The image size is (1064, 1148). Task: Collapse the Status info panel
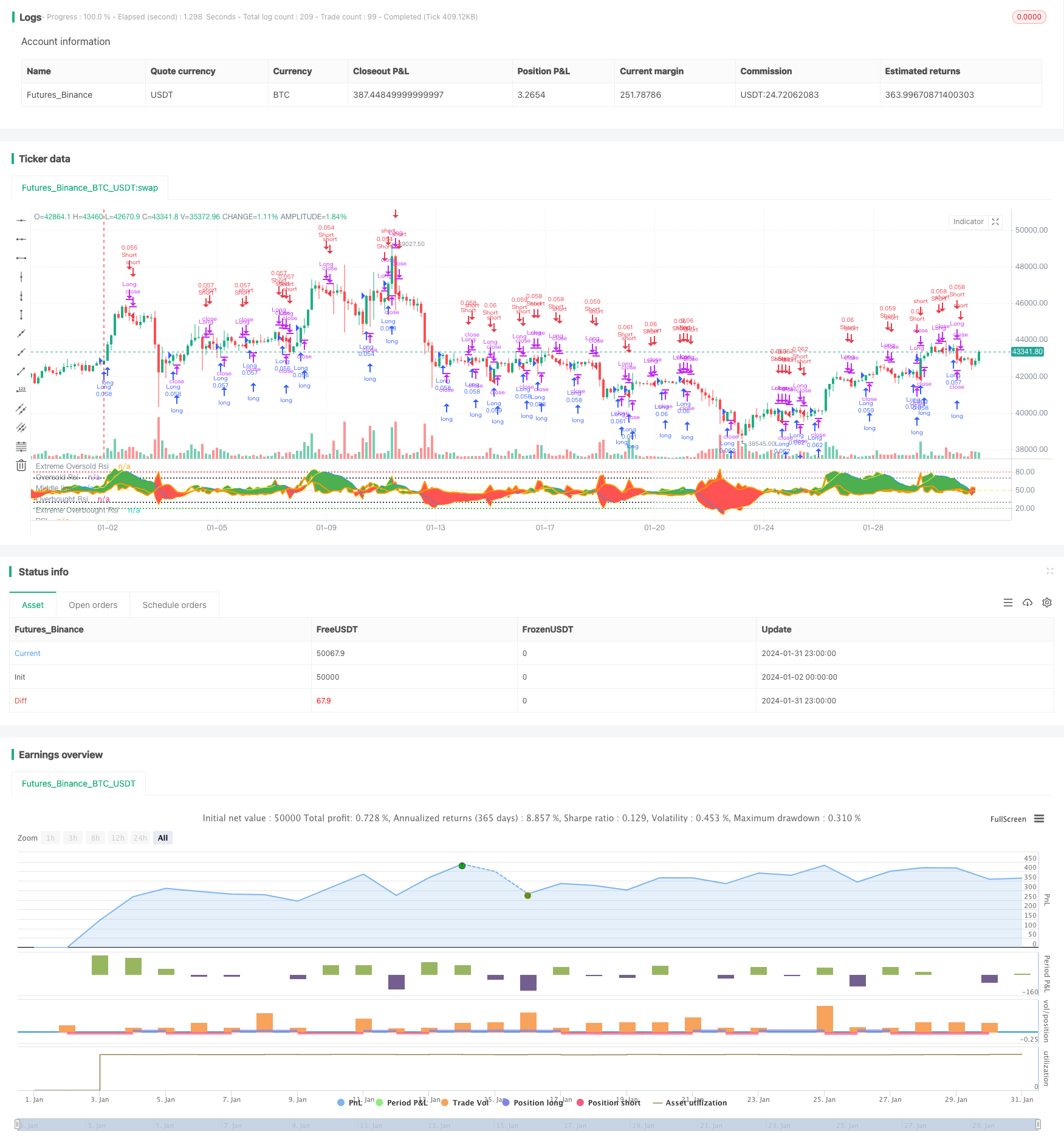pos(1049,571)
